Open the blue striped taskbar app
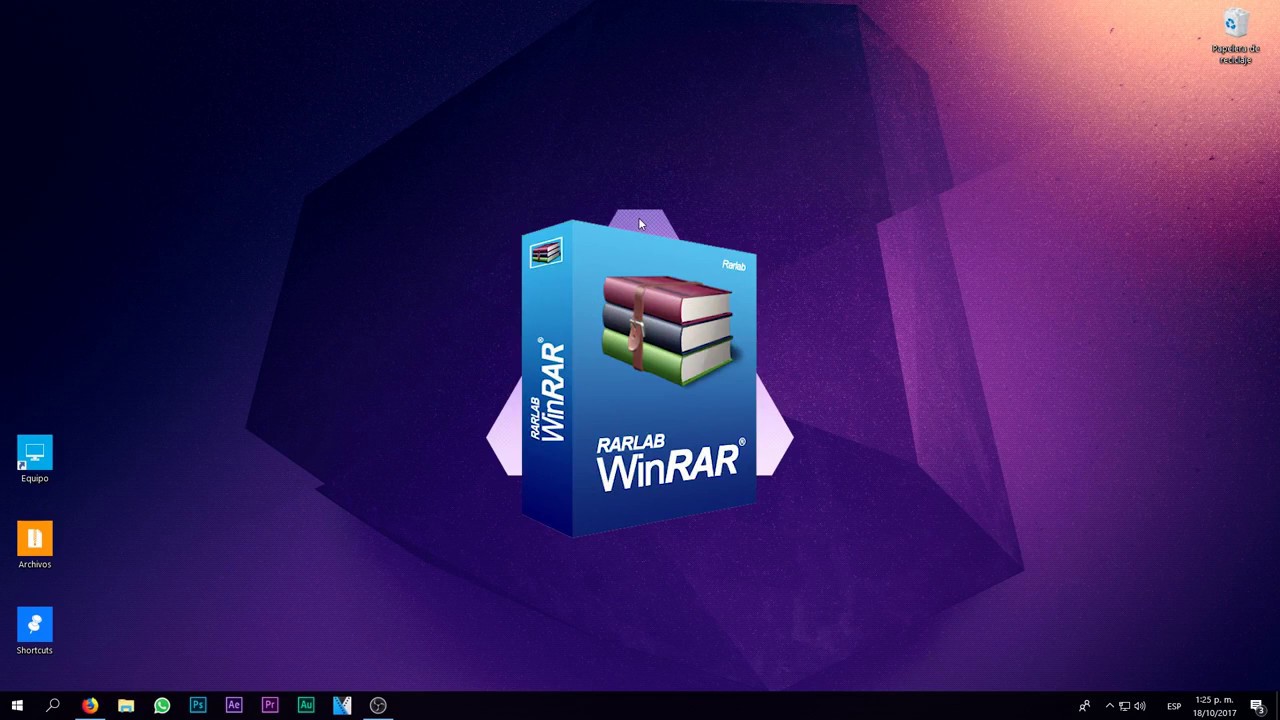Screen dimensions: 1280x720 tap(342, 706)
